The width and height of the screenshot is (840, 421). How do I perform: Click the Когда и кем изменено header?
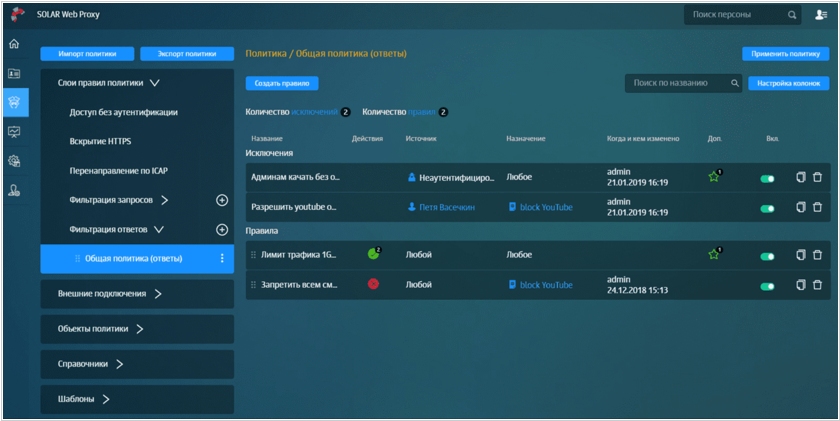coord(643,139)
